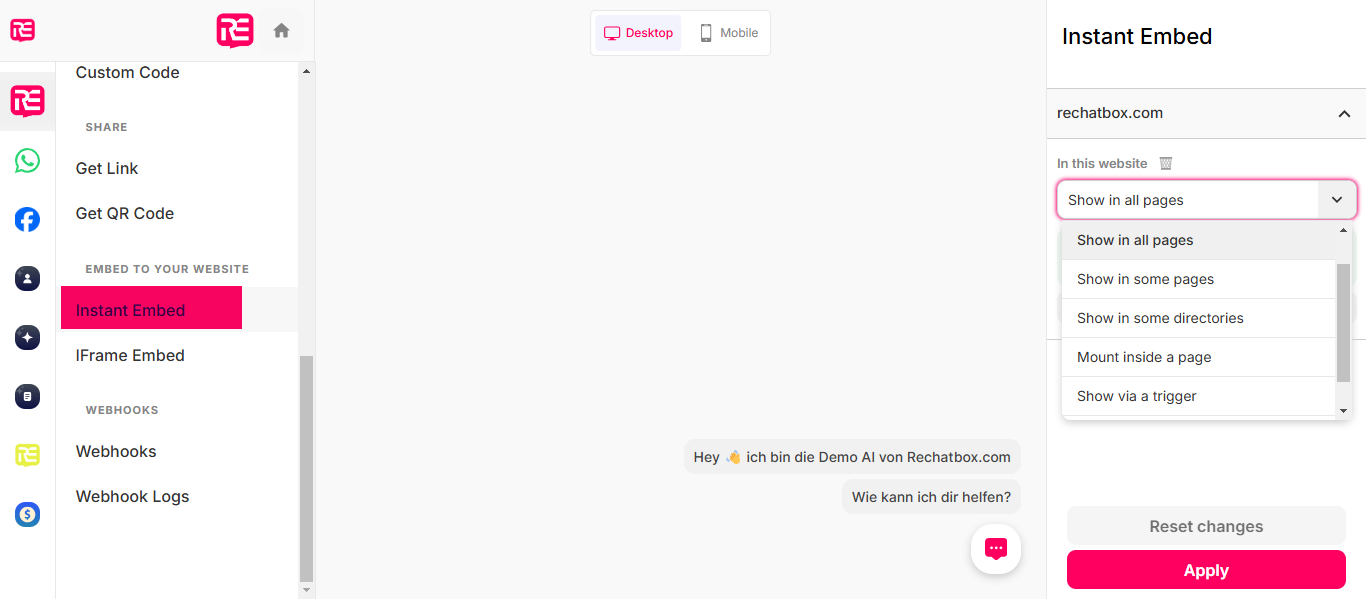Delete website using trash icon
Screen dimensions: 1366x599
(x=1165, y=163)
